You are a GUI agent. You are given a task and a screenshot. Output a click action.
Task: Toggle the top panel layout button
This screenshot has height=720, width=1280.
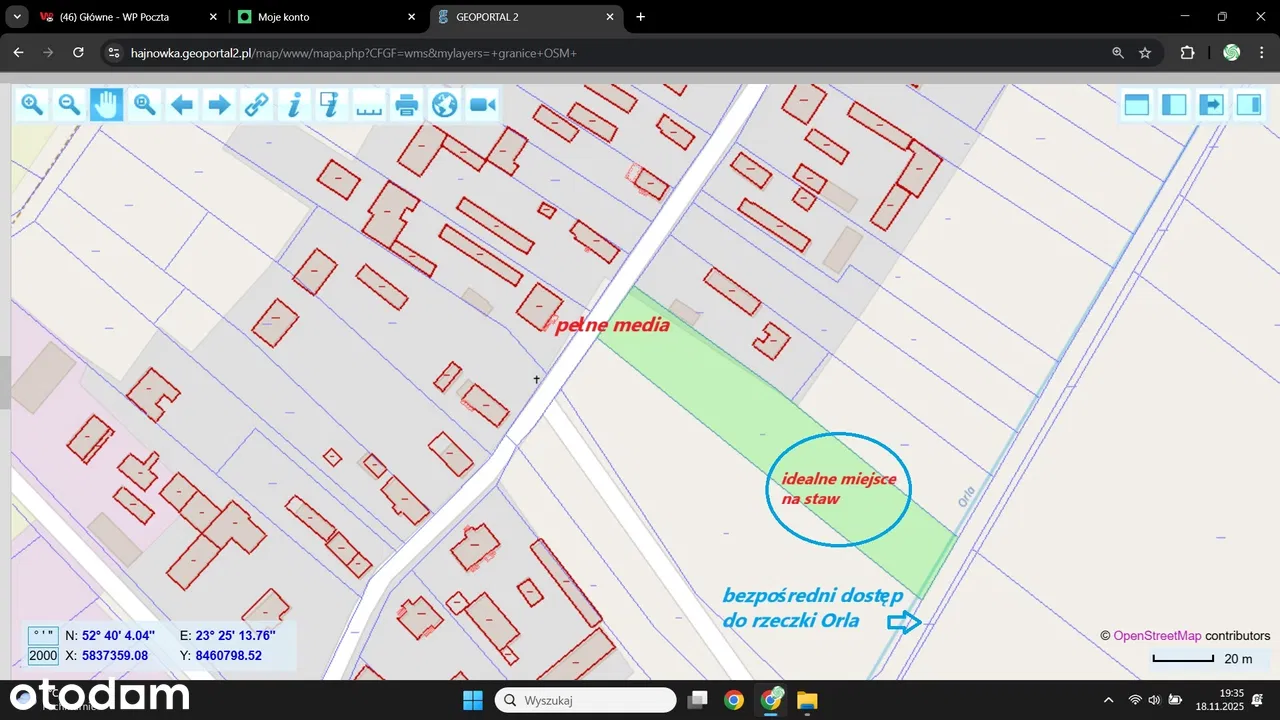pos(1137,105)
